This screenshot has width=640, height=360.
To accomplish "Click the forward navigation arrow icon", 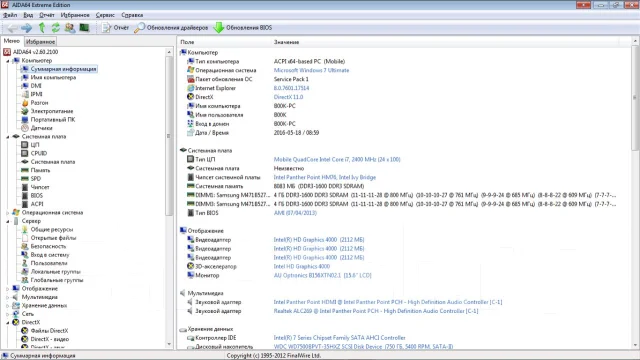I will click(27, 28).
